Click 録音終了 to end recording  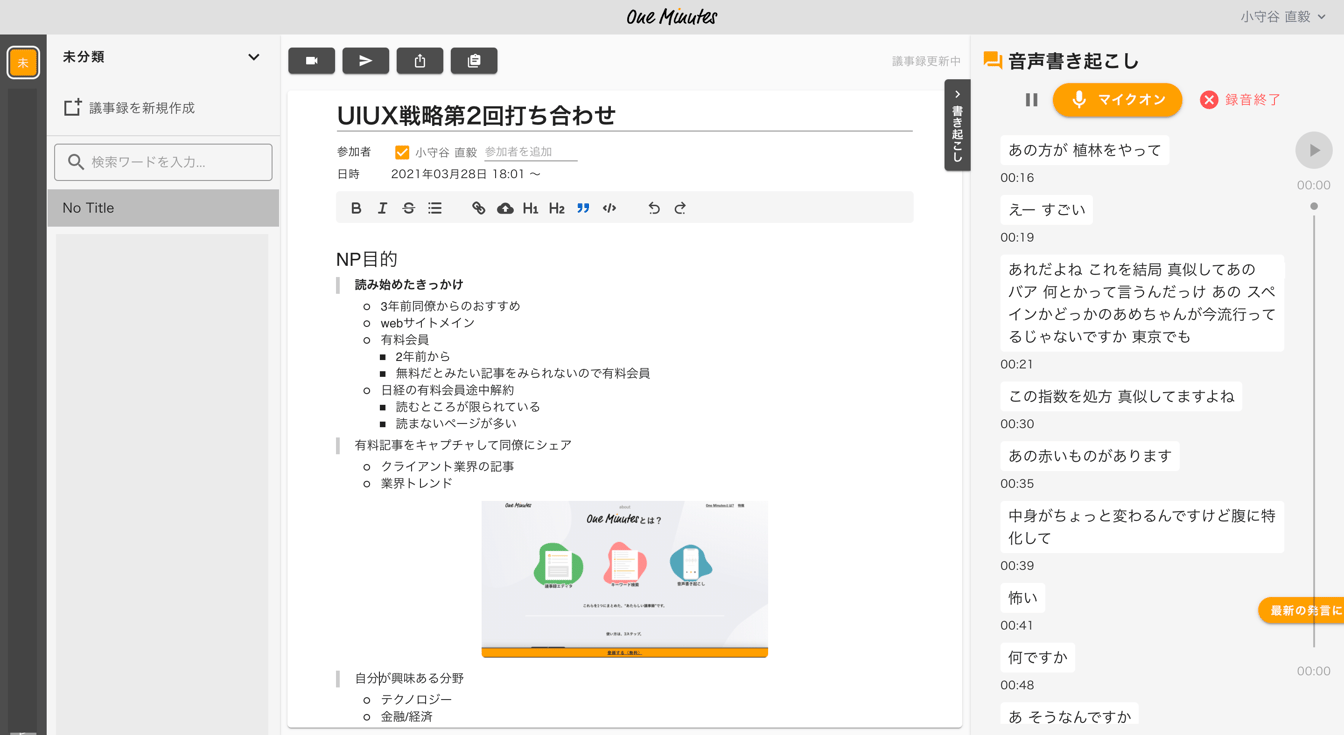(x=1240, y=100)
